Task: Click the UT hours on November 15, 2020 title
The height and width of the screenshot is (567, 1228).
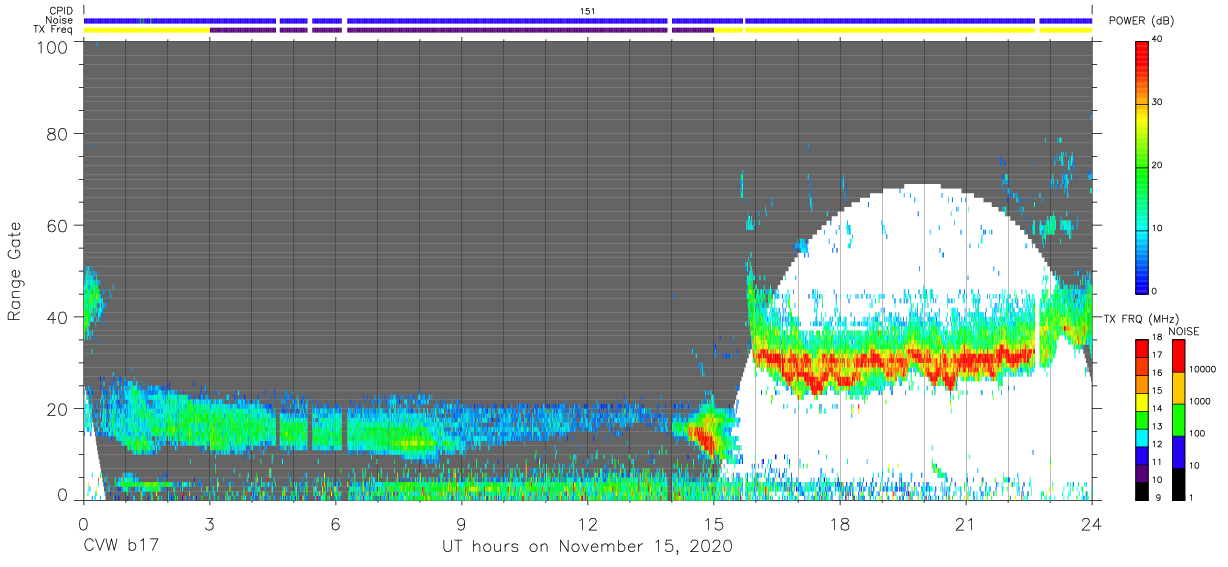Action: click(588, 546)
